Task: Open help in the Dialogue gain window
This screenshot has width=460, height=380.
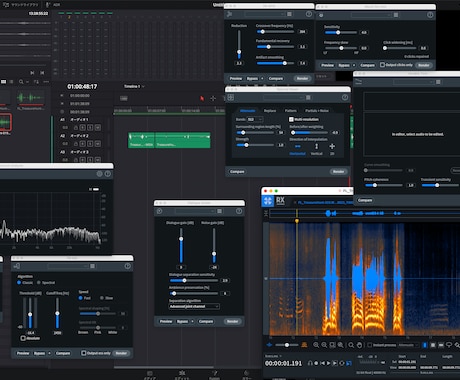Action: 239,211
